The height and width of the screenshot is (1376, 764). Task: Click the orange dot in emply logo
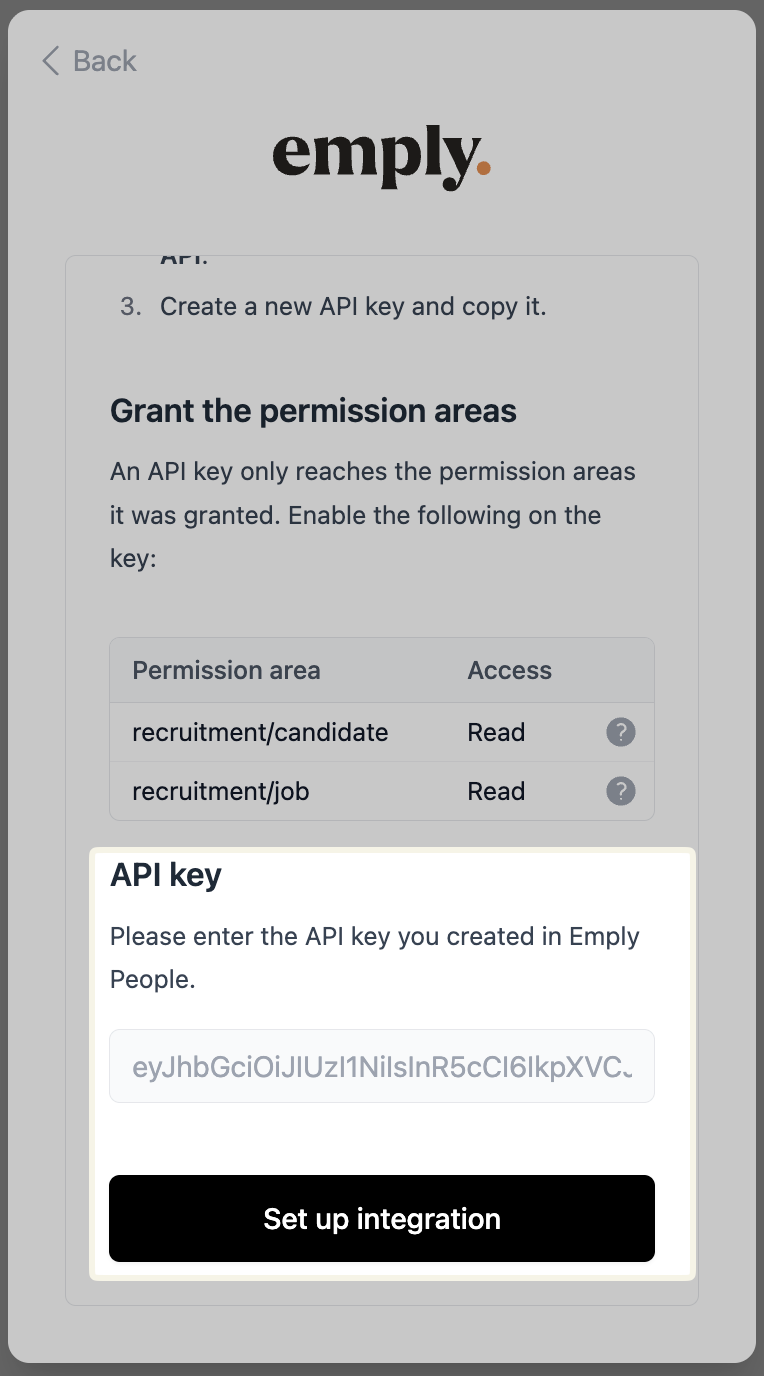tap(483, 168)
